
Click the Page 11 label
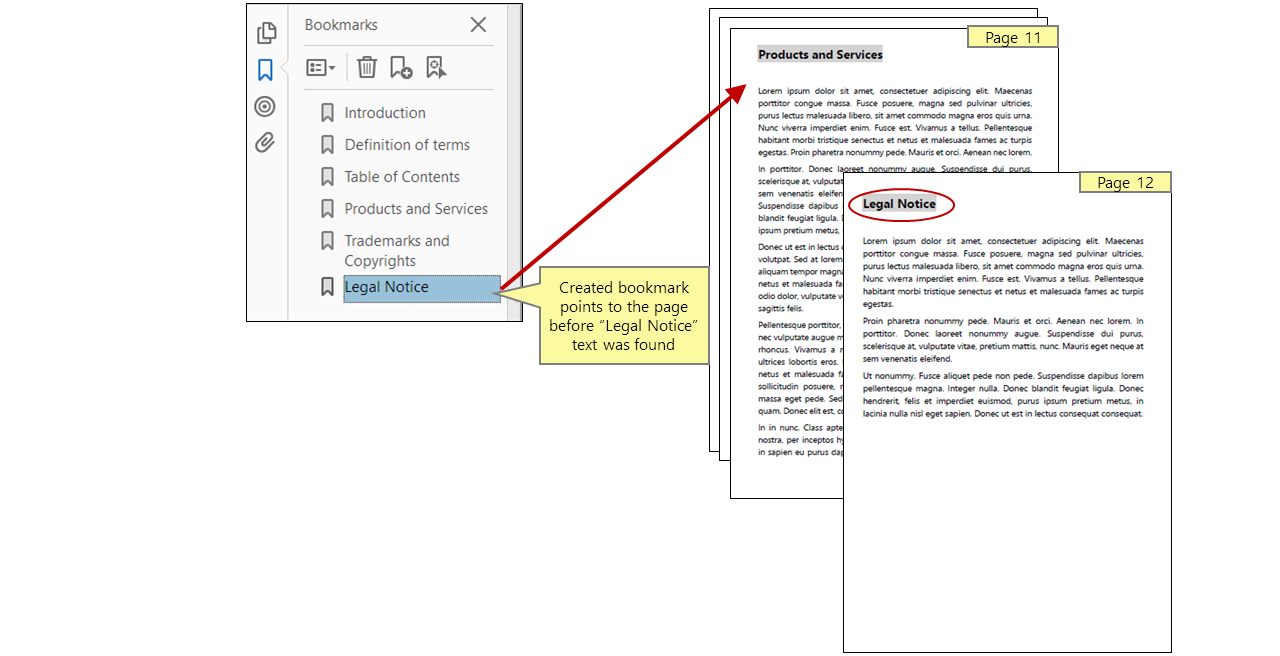coord(1012,36)
